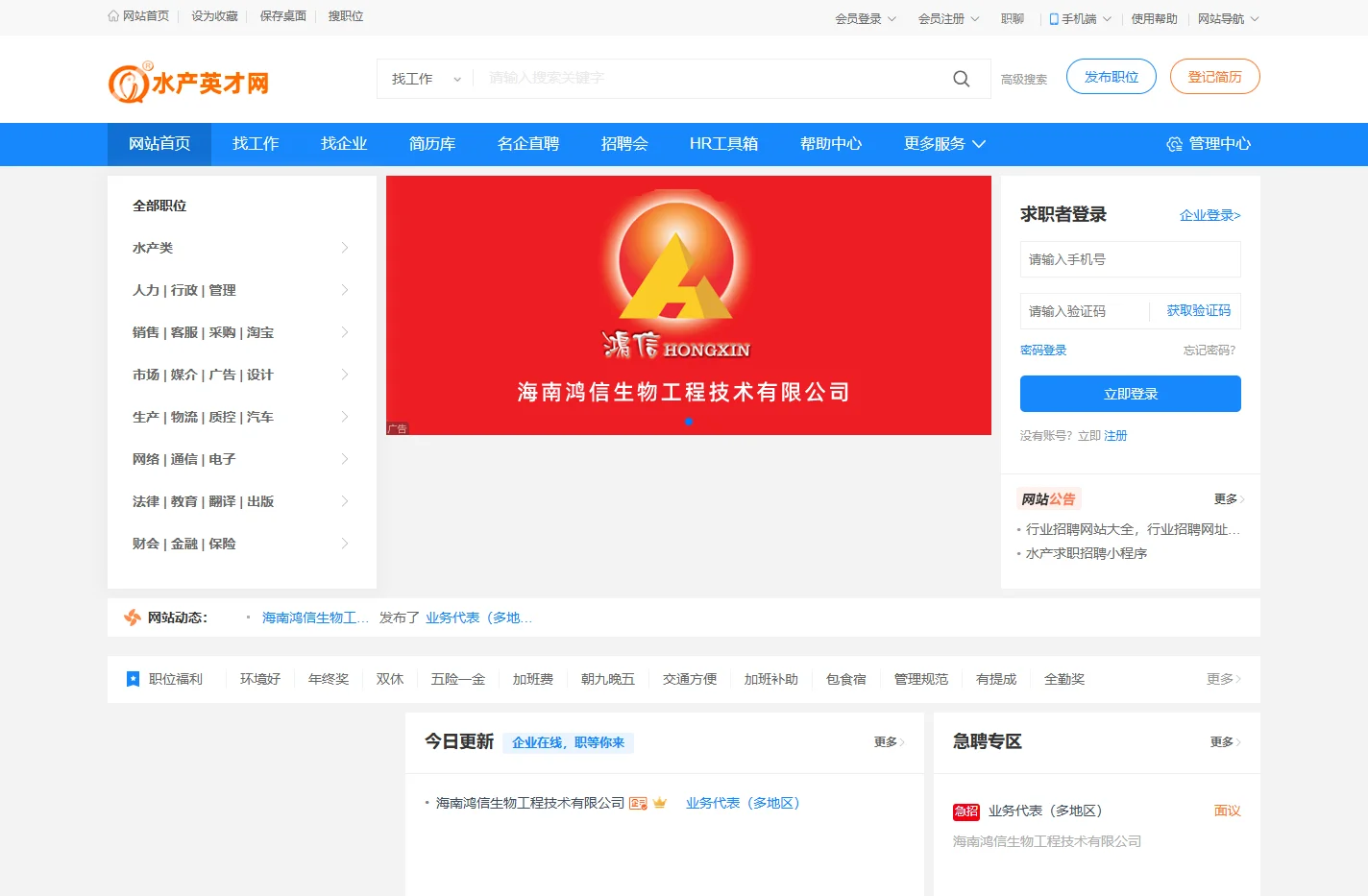The image size is (1368, 896).
Task: Switch to 密码登录
Action: (x=1043, y=351)
